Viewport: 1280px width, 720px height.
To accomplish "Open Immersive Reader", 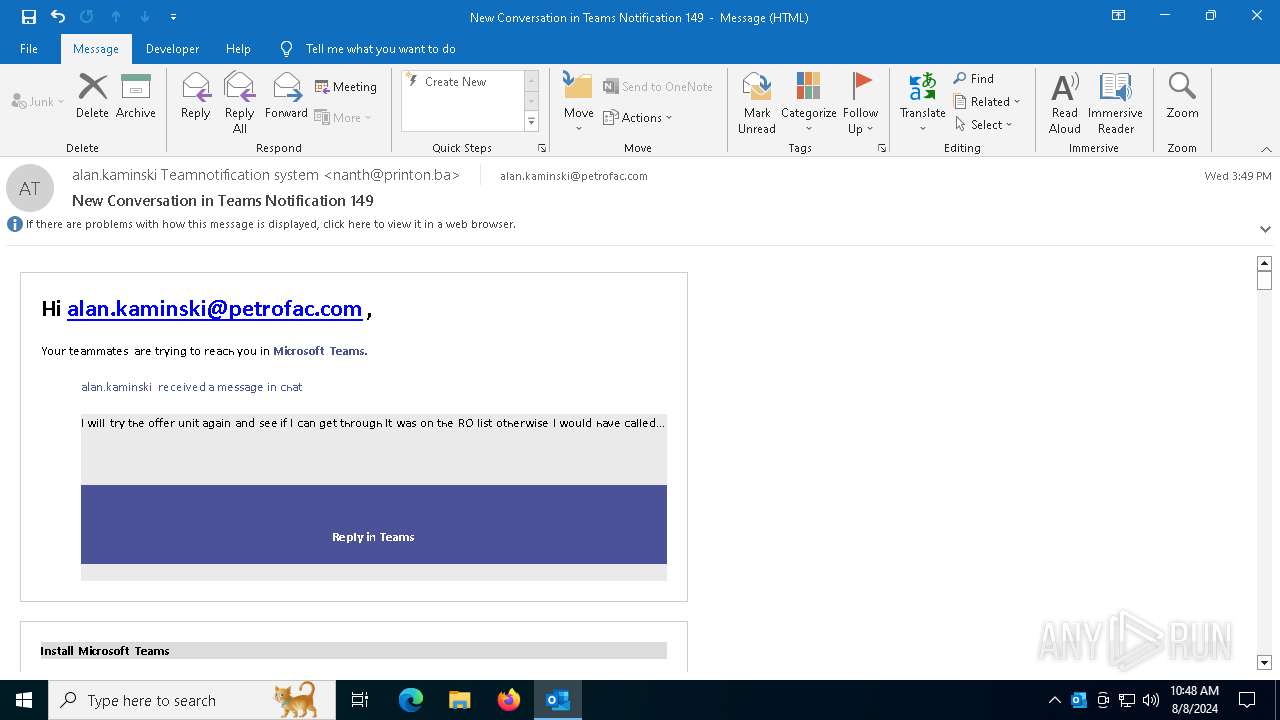I will pyautogui.click(x=1115, y=103).
